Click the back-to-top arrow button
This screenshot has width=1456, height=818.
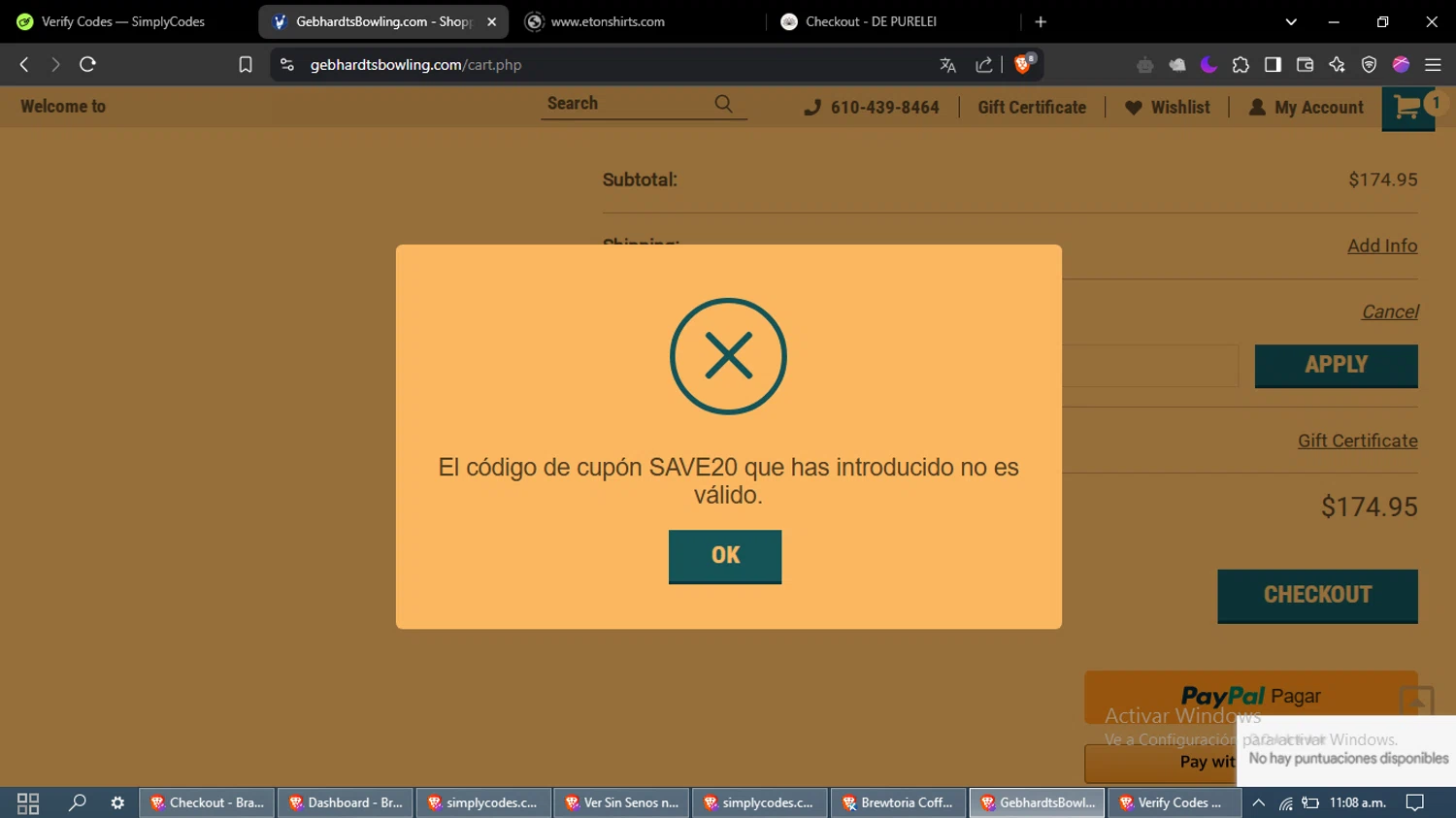[1416, 701]
